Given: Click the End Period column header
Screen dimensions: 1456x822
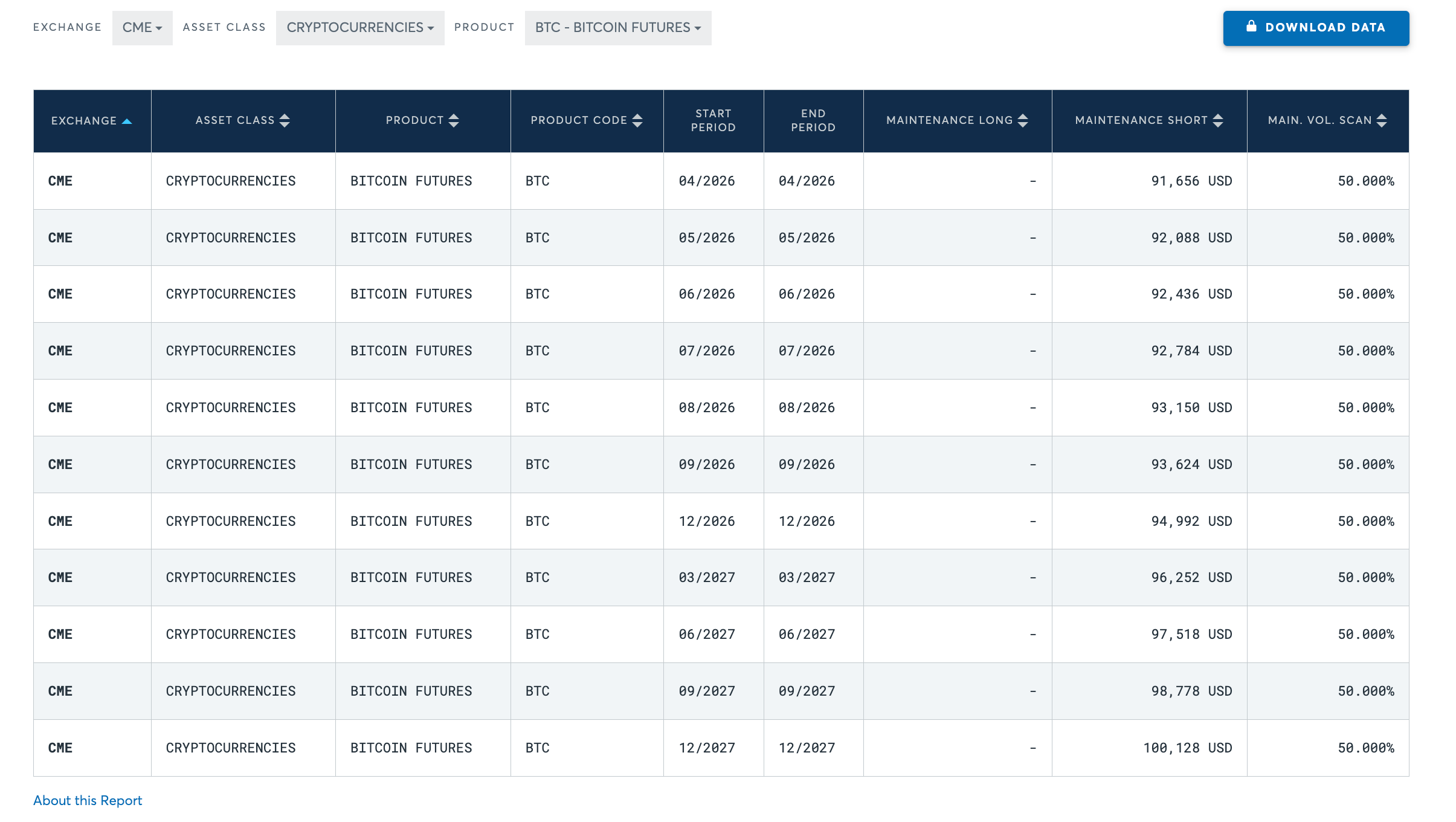Looking at the screenshot, I should pos(813,120).
